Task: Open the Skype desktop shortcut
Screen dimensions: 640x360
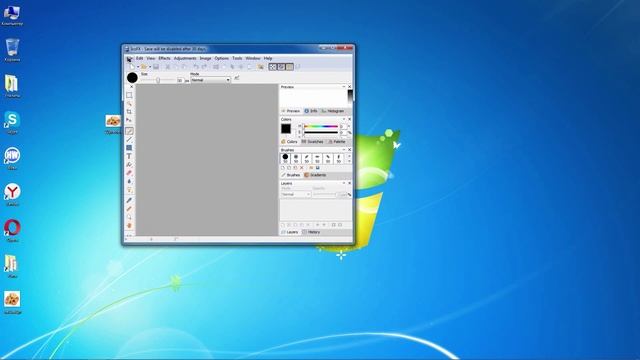Action: [x=12, y=123]
